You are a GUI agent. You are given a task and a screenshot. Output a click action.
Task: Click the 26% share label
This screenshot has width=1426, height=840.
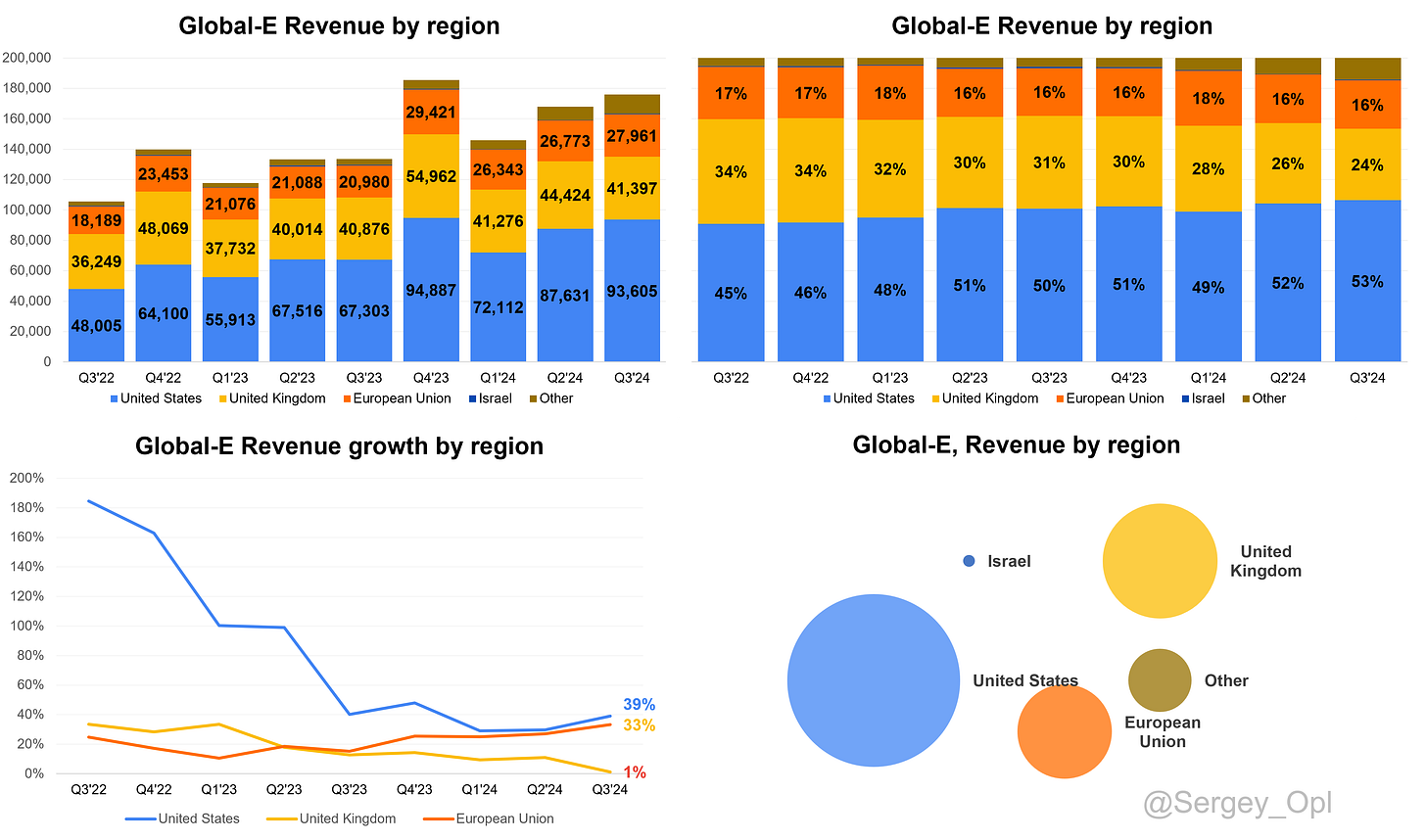click(1288, 164)
